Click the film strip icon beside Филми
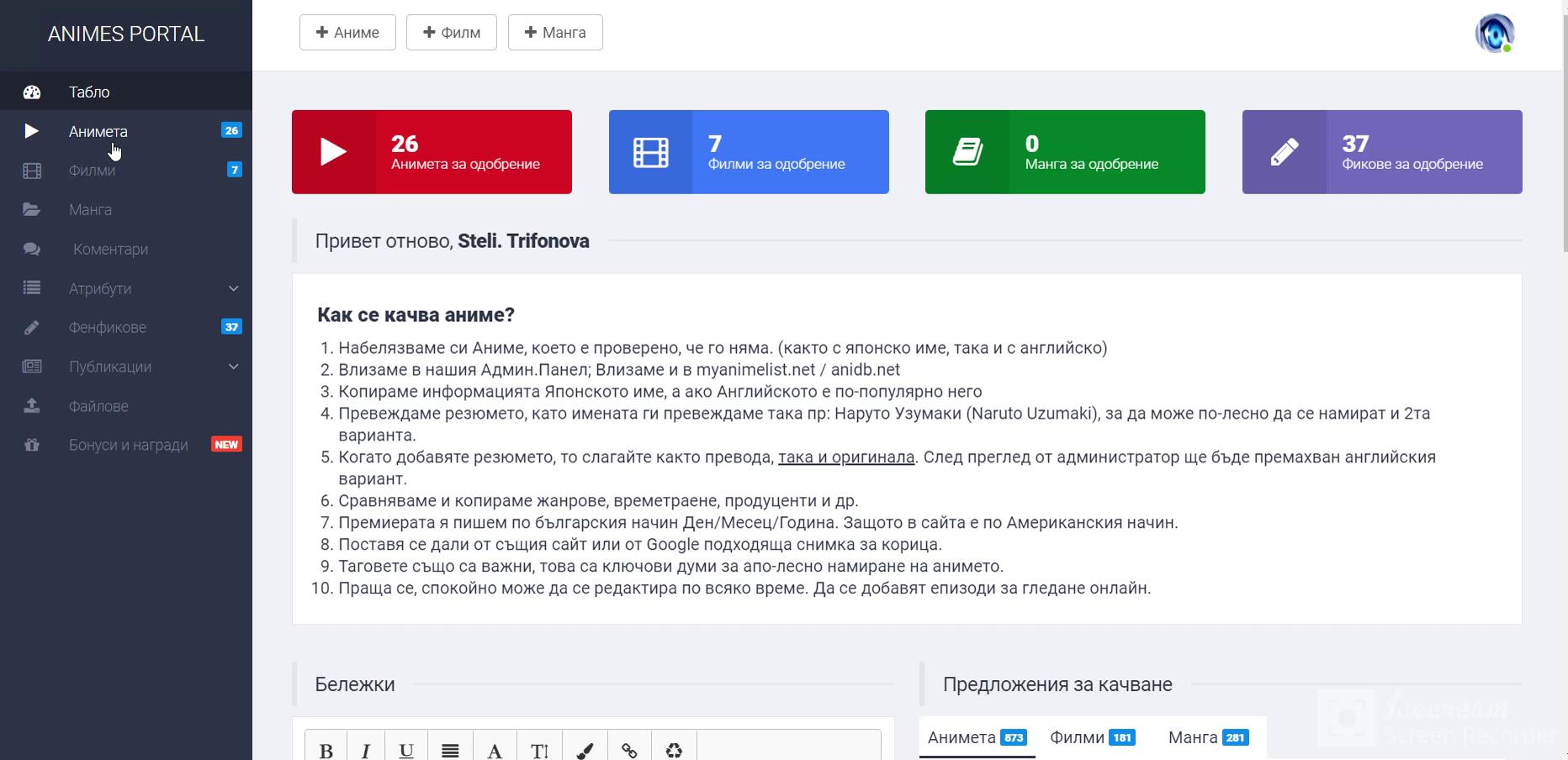Screen dimensions: 1568x760 click(x=32, y=171)
